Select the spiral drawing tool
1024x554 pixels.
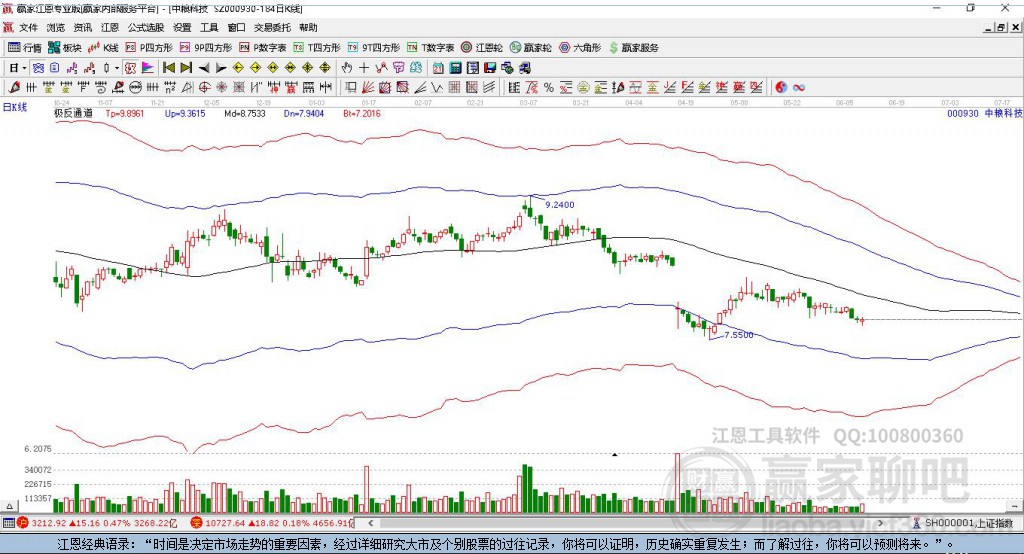101,87
